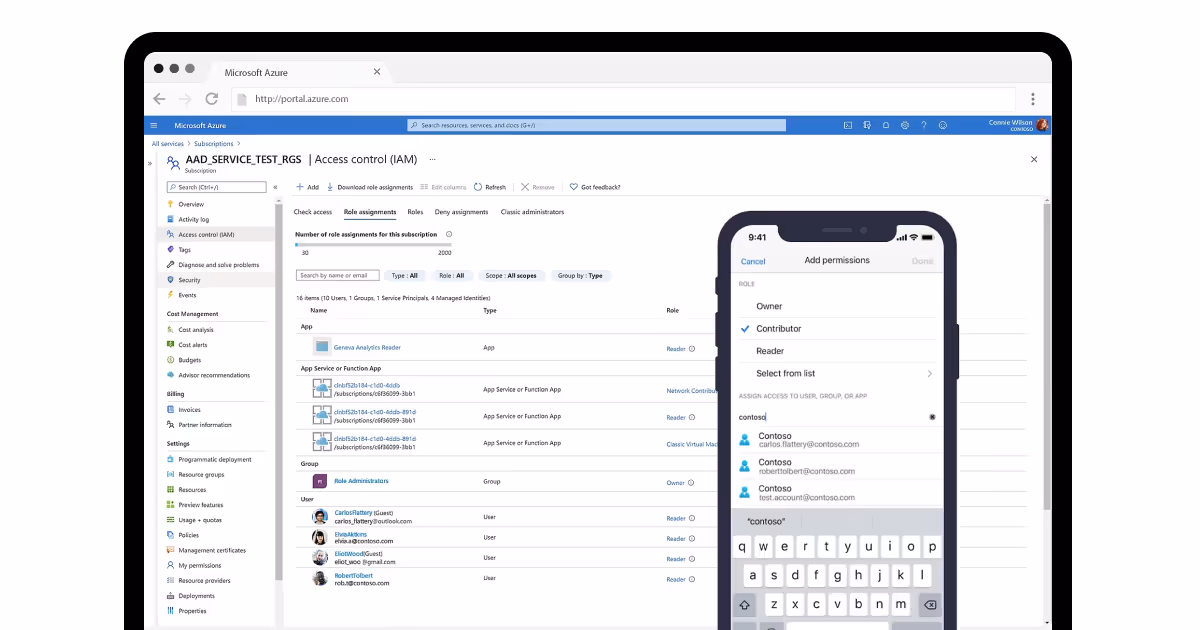Click the Overview key icon in sidebar
The image size is (1200, 630).
pyautogui.click(x=171, y=204)
